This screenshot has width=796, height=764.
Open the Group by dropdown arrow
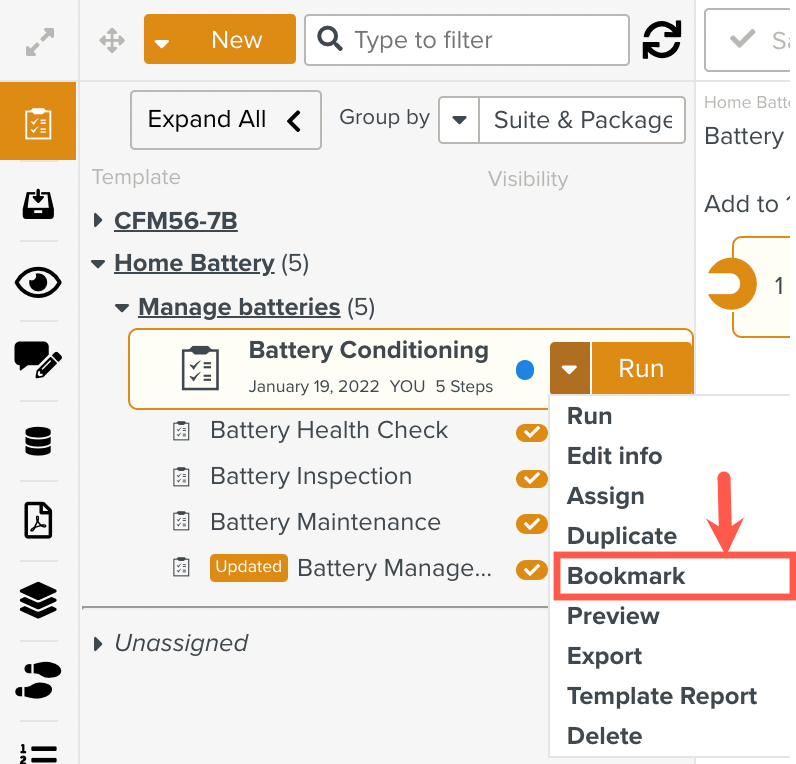pos(459,120)
